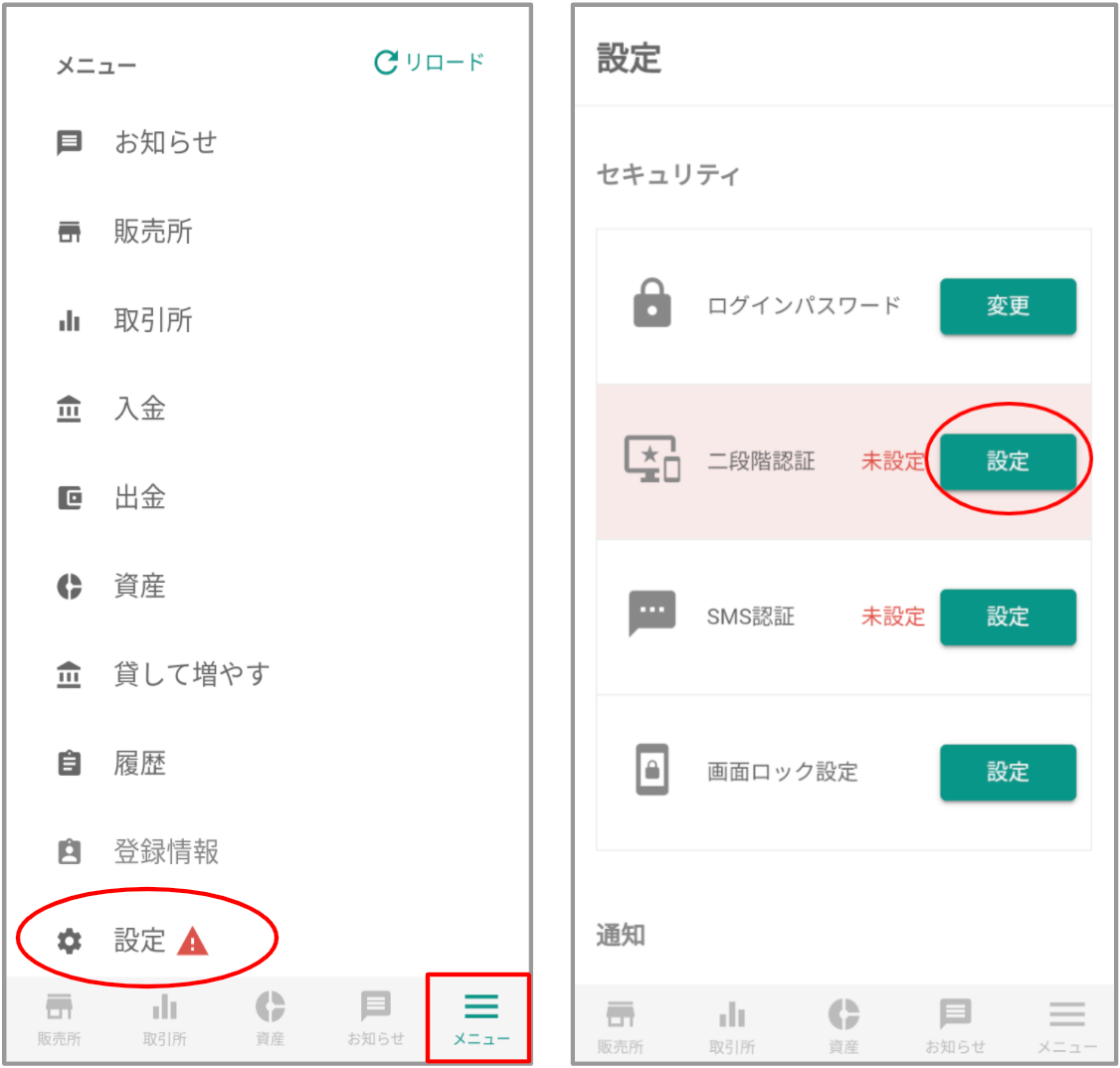Choose 出金 menu entry
This screenshot has width=1120, height=1068.
point(140,497)
